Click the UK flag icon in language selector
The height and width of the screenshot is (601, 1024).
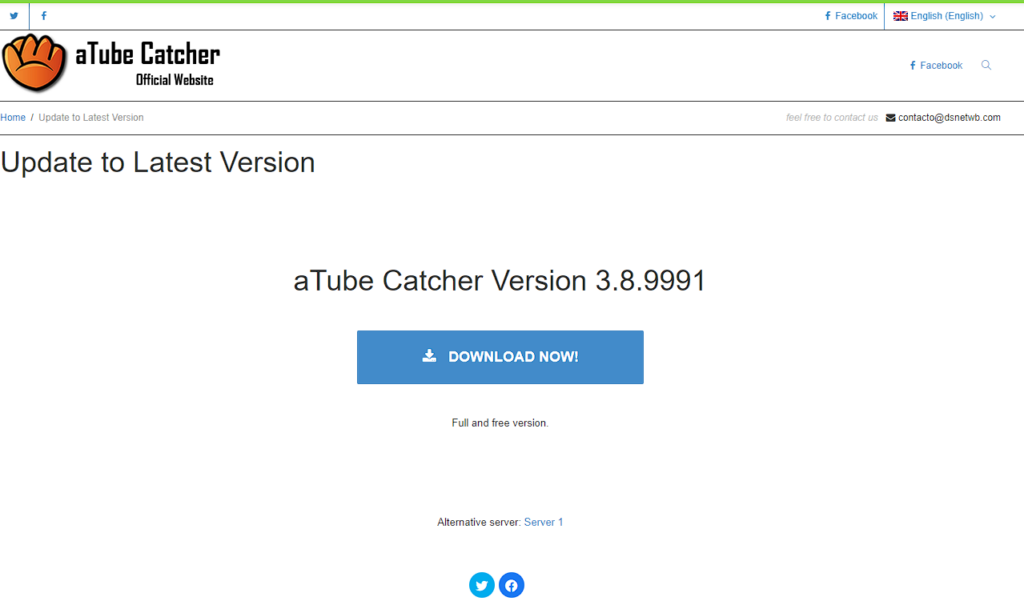(x=900, y=16)
